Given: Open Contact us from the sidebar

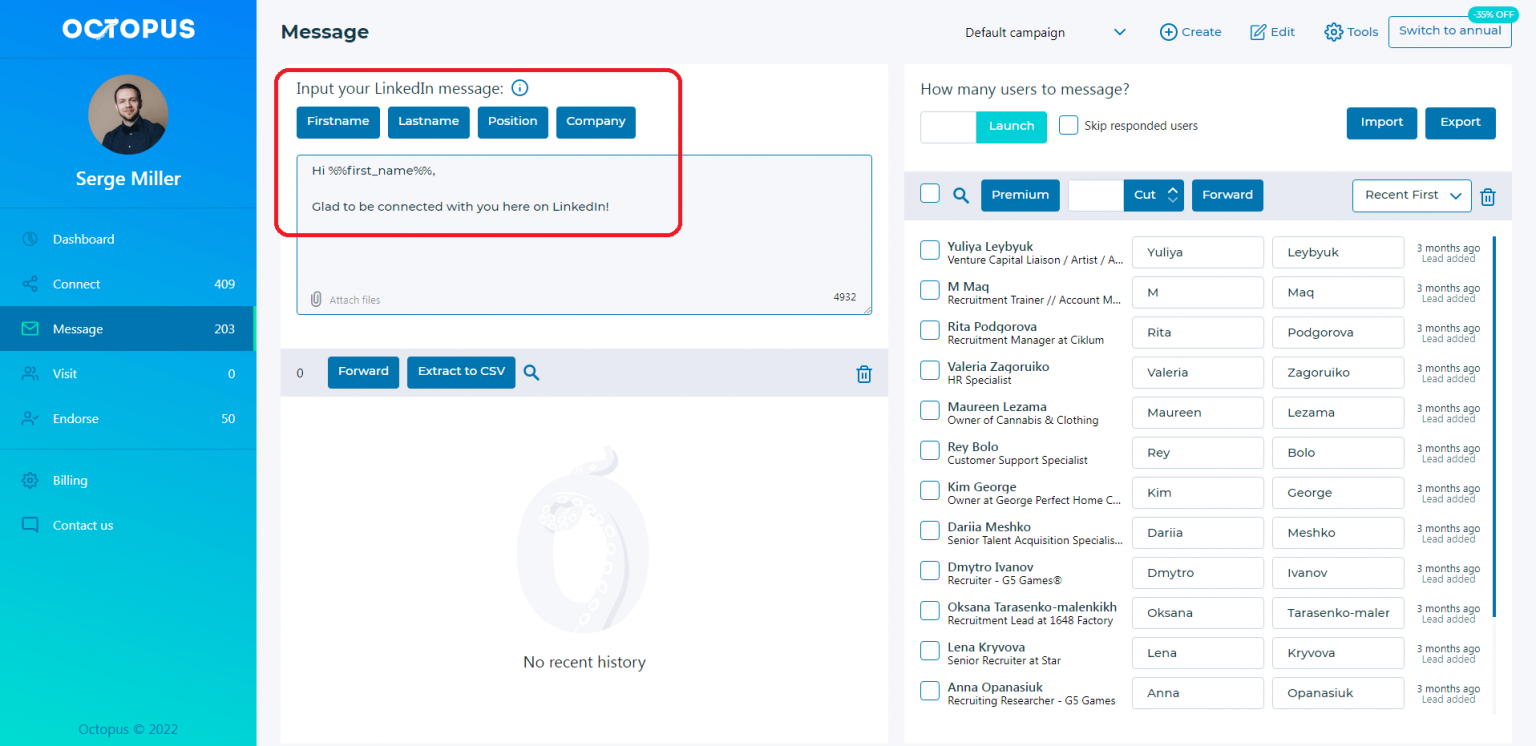Looking at the screenshot, I should 31,525.
